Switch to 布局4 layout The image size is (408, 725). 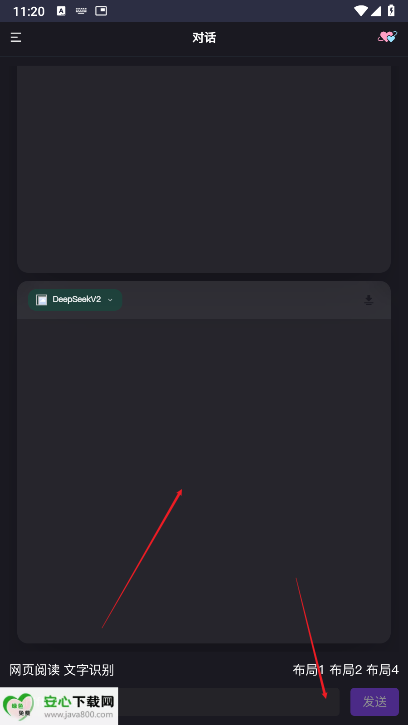tap(383, 670)
